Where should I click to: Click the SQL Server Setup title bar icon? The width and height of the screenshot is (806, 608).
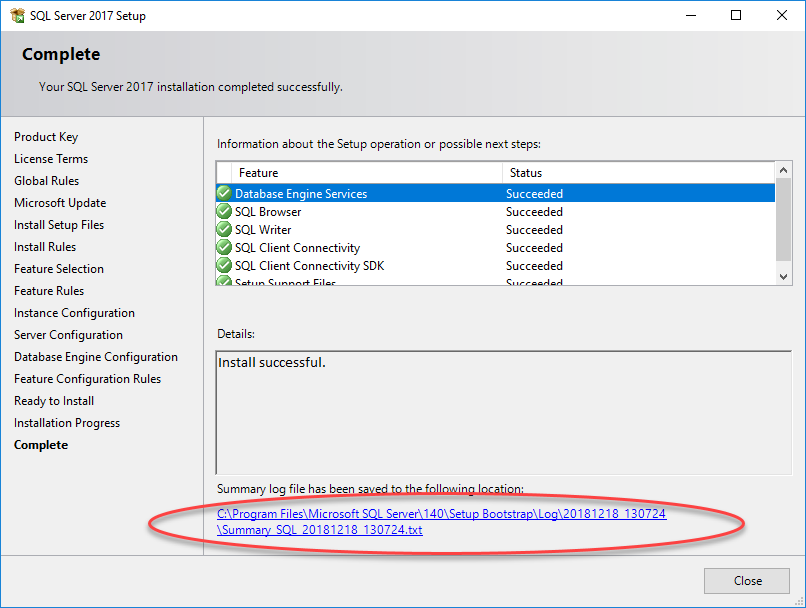pos(16,15)
